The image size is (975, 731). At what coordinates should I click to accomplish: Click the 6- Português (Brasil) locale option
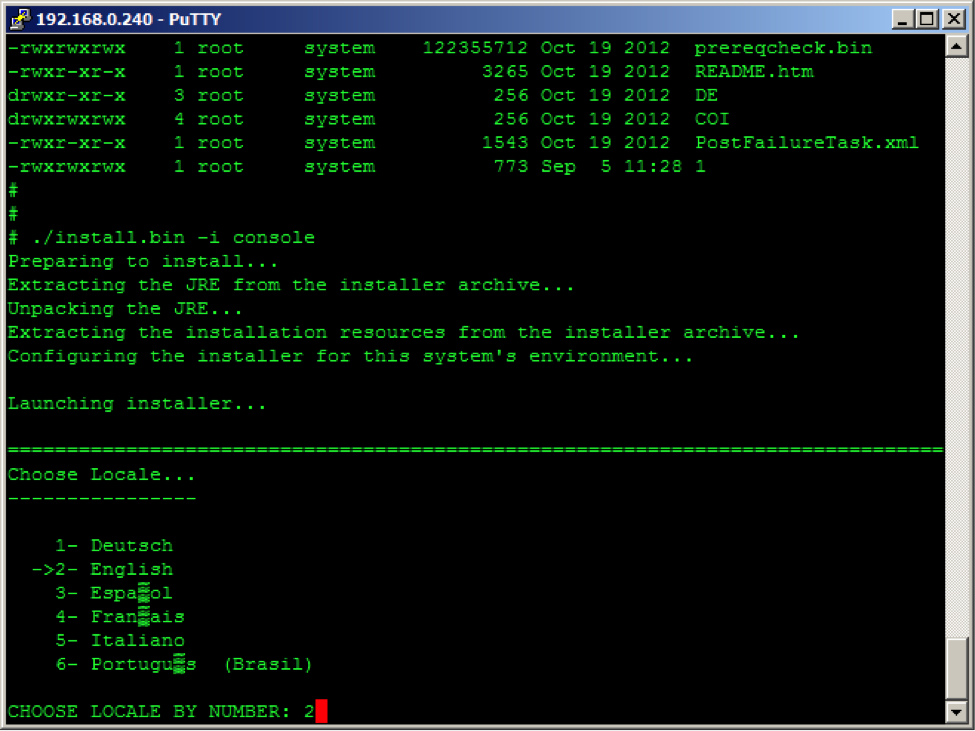pos(183,664)
